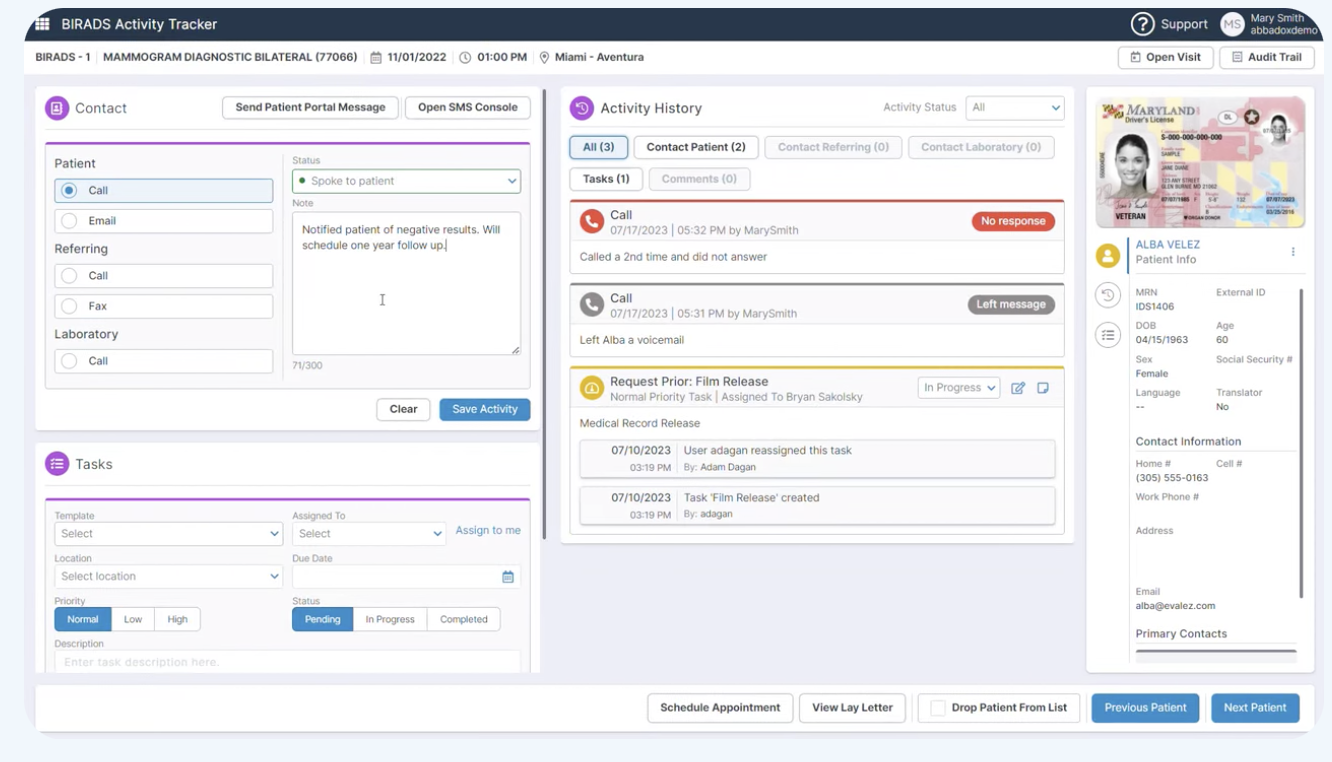Click the Assign to me link
The height and width of the screenshot is (762, 1332).
pyautogui.click(x=488, y=531)
